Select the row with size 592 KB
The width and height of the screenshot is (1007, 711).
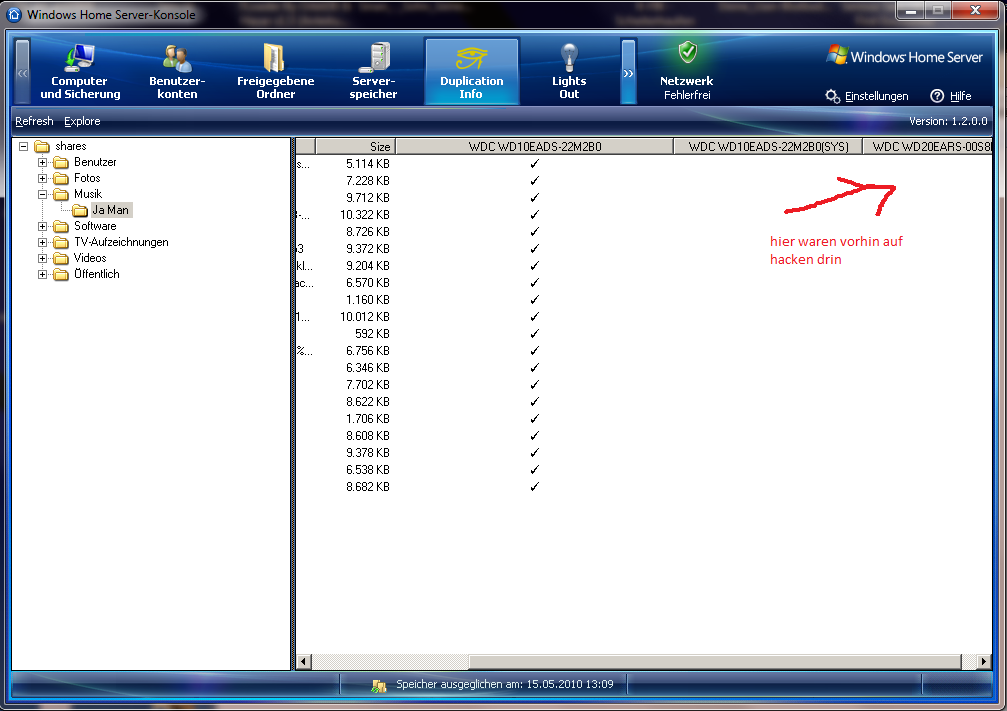[644, 334]
